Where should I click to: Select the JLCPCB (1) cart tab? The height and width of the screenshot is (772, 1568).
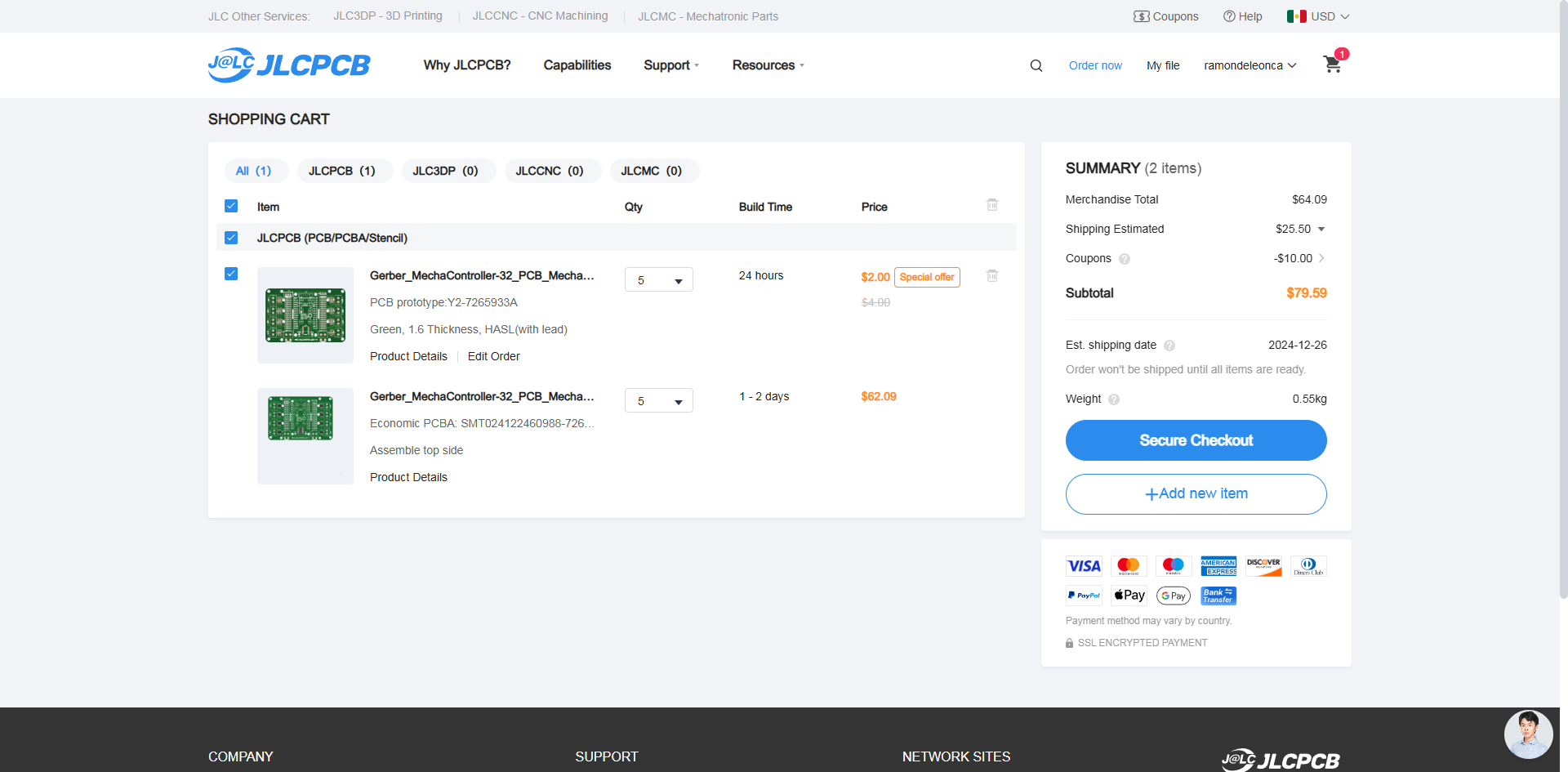click(x=345, y=171)
